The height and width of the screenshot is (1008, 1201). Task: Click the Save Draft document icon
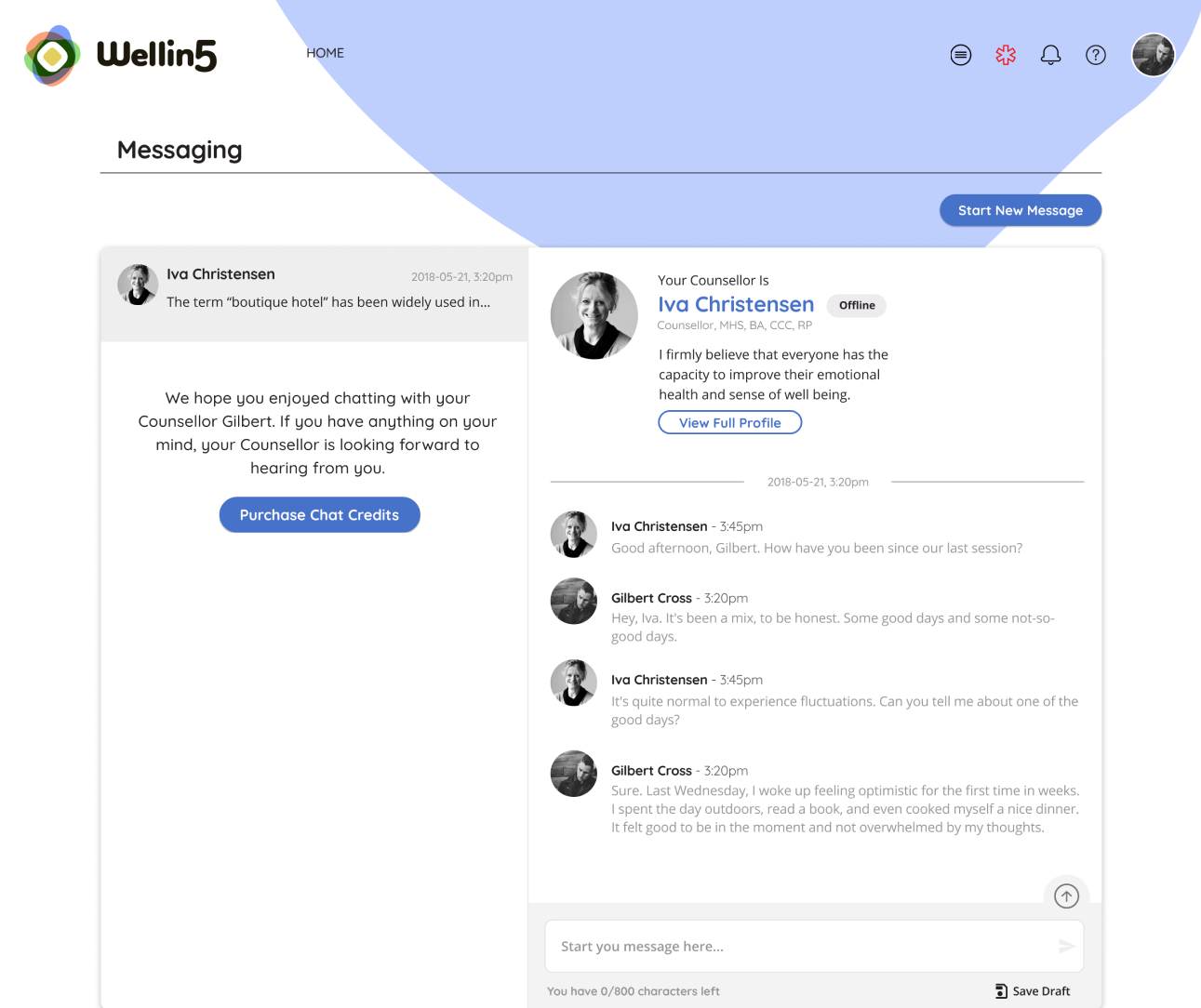tap(1001, 991)
